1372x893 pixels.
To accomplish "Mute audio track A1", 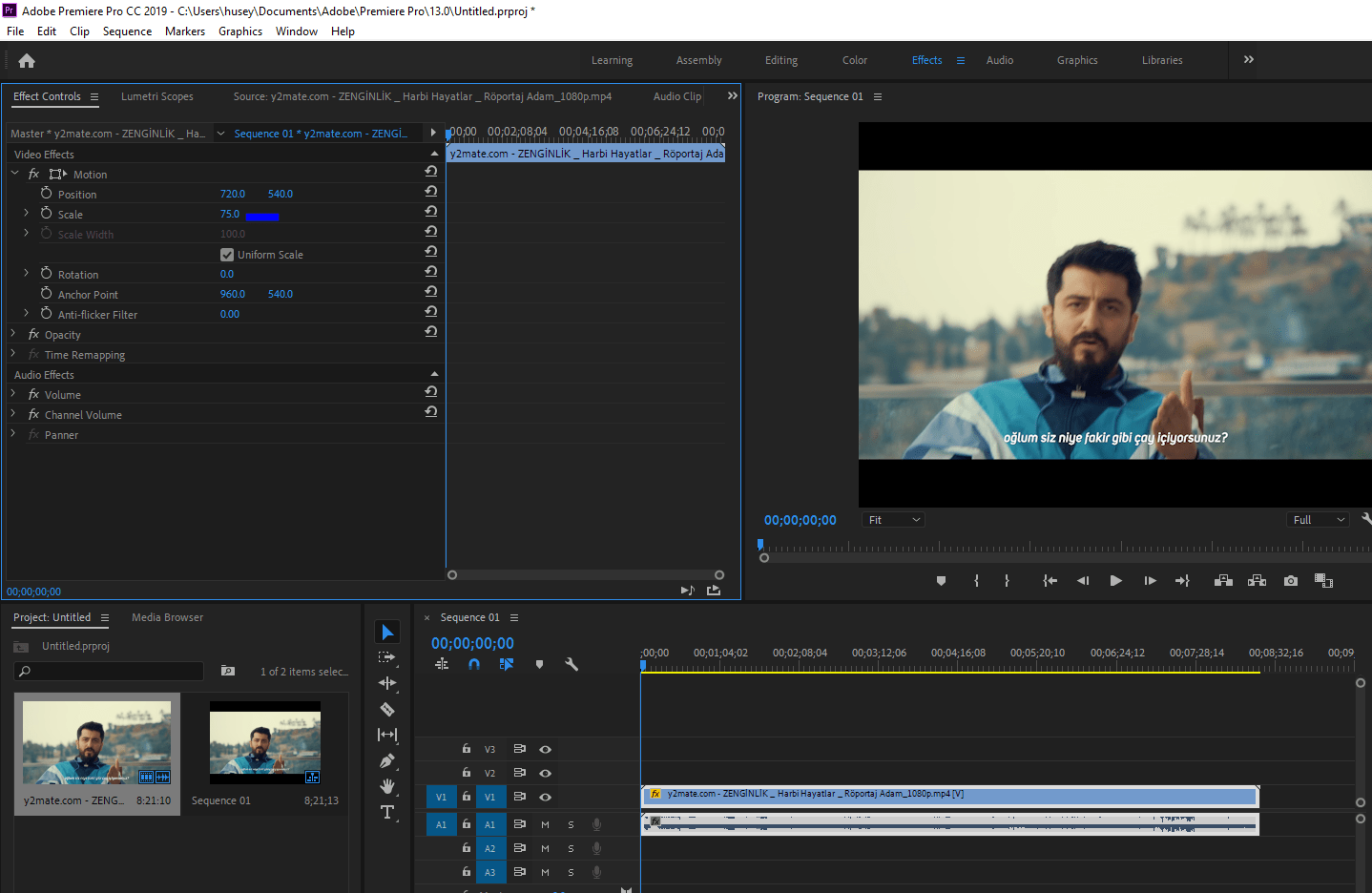I will tap(545, 824).
